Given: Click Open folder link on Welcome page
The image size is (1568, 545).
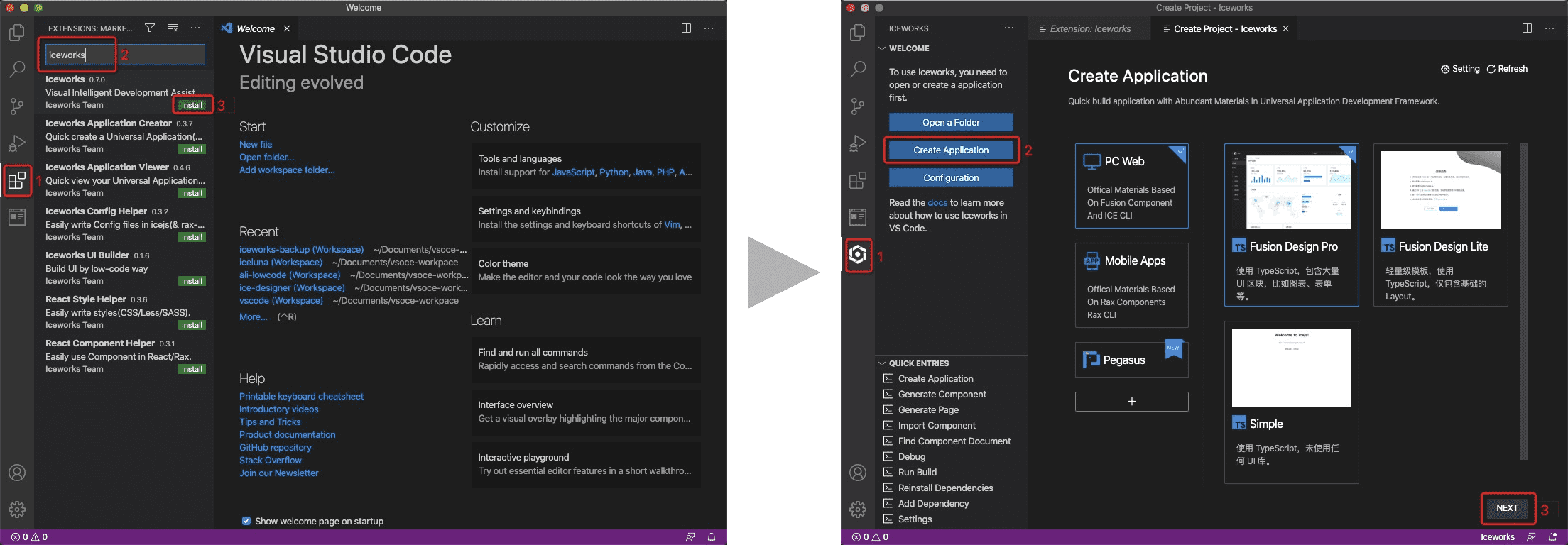Looking at the screenshot, I should (266, 157).
